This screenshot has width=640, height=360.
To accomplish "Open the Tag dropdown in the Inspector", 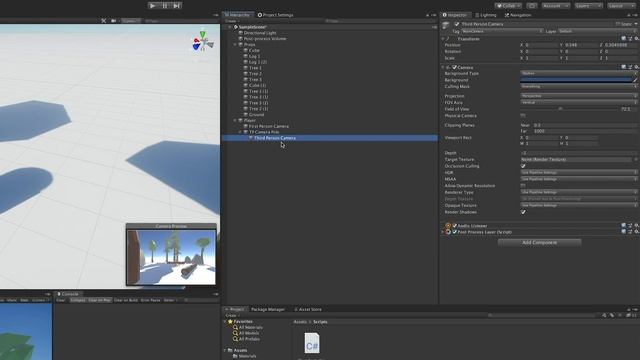I will (x=502, y=31).
